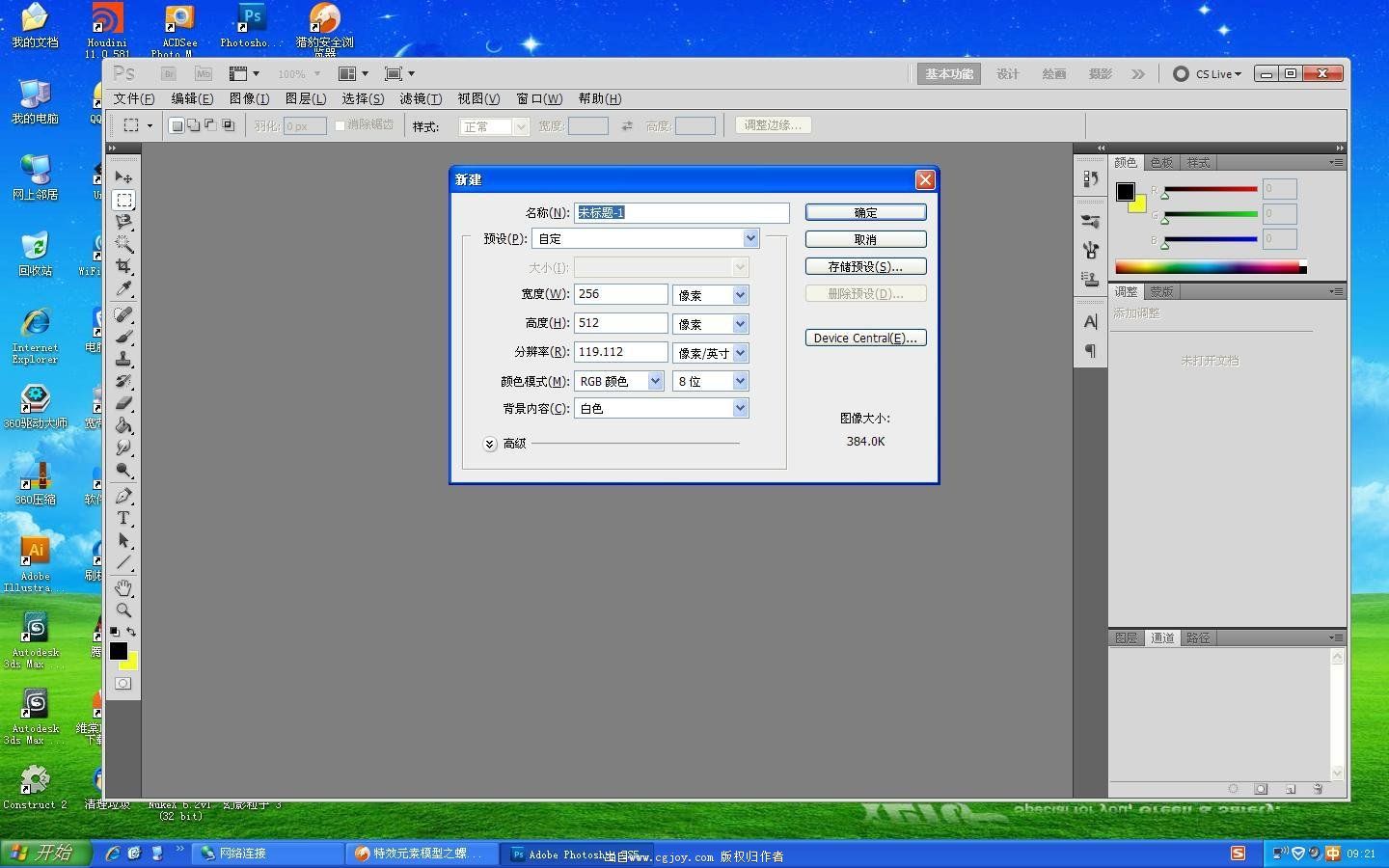Select the Crop tool
The width and height of the screenshot is (1389, 868).
[123, 266]
